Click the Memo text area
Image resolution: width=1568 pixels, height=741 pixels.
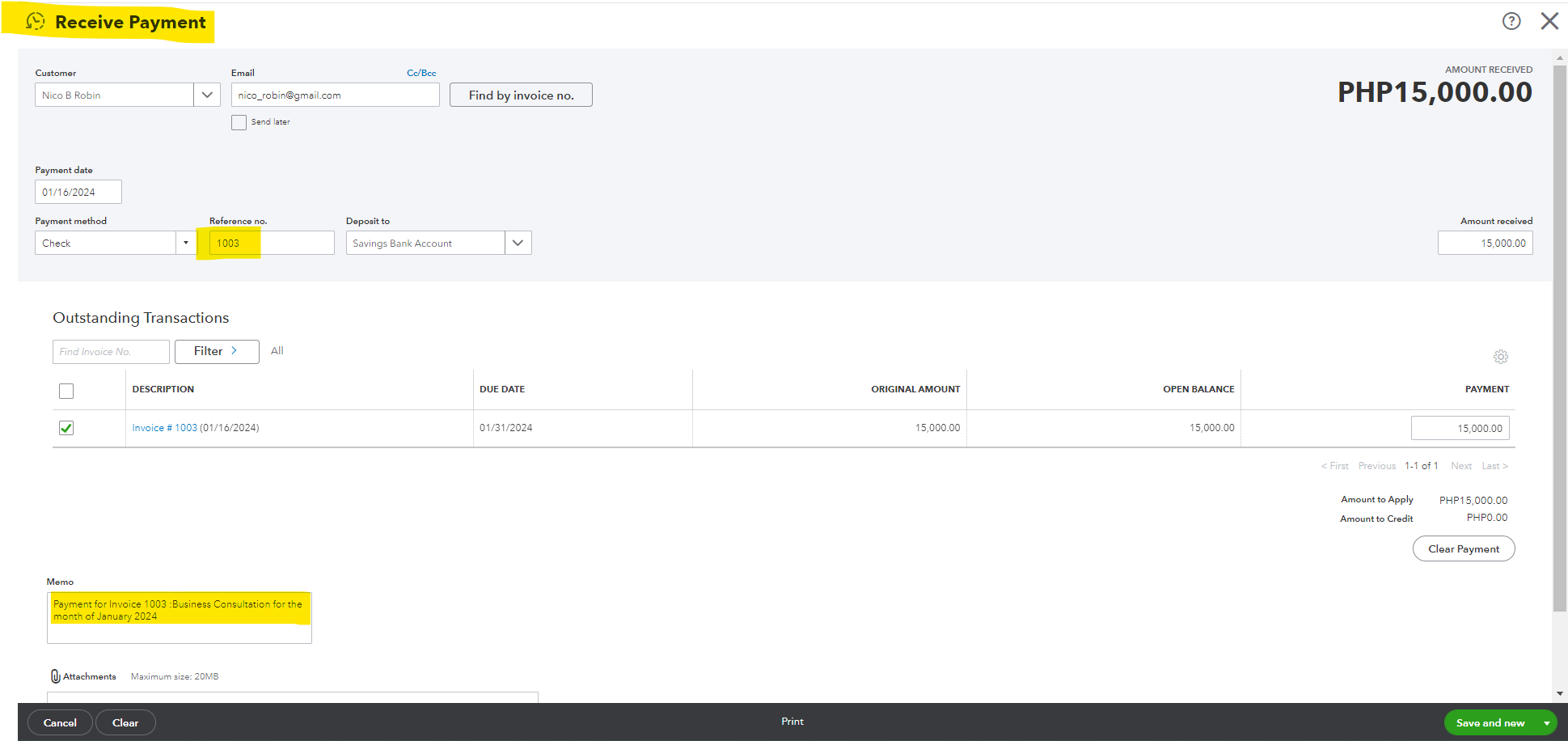180,618
